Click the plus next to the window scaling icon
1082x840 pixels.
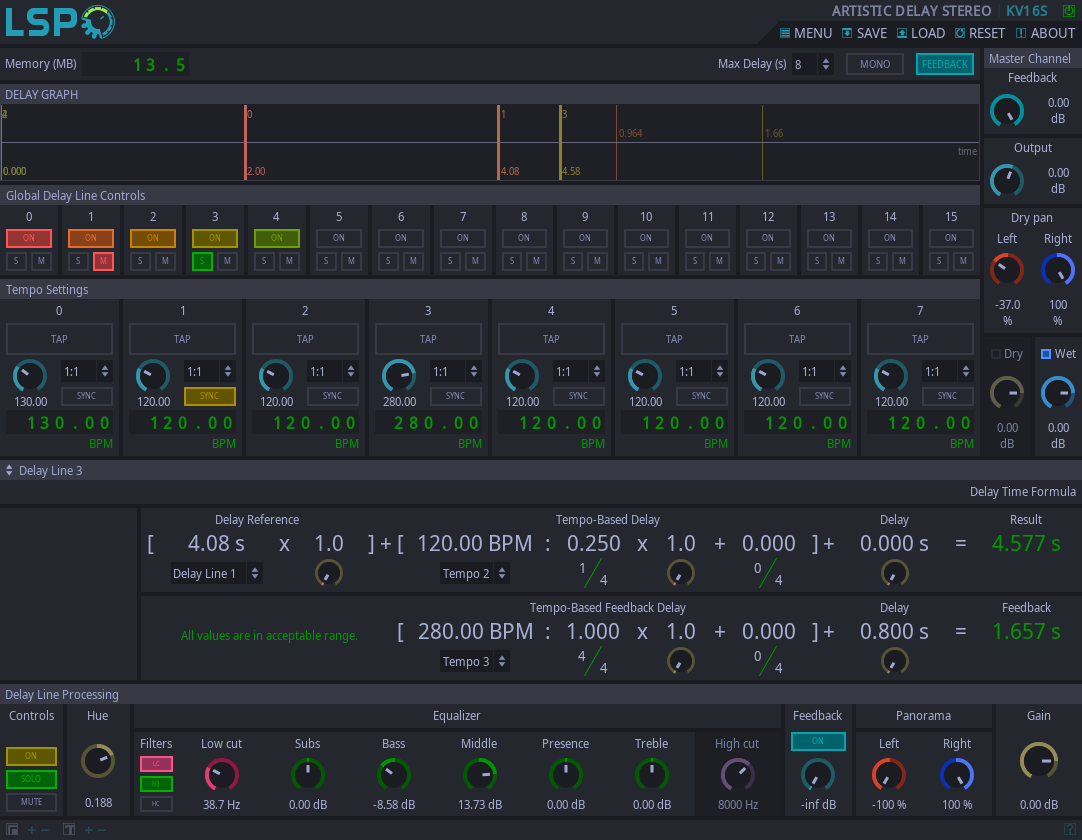pos(32,830)
